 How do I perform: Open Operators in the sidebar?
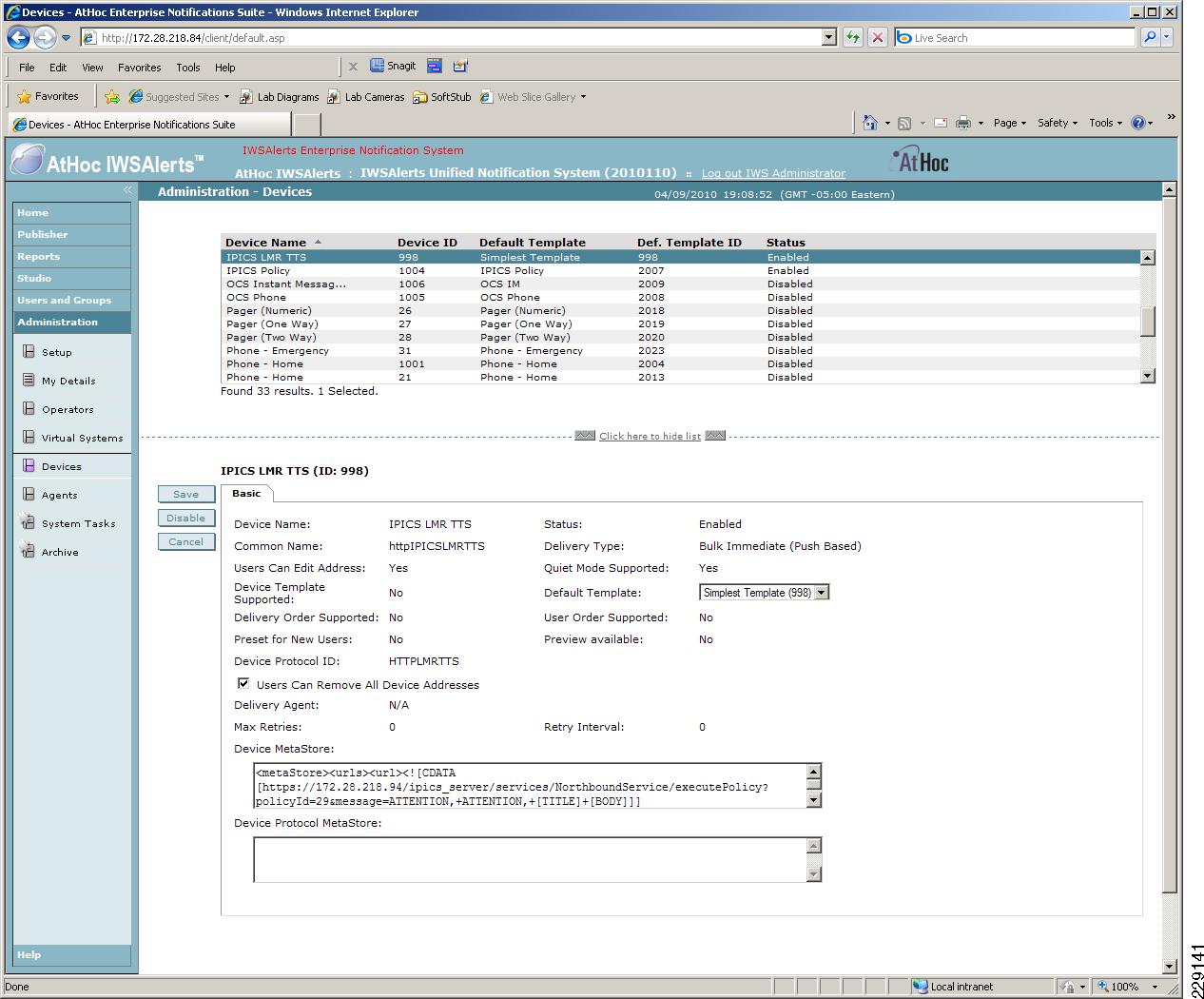[68, 409]
